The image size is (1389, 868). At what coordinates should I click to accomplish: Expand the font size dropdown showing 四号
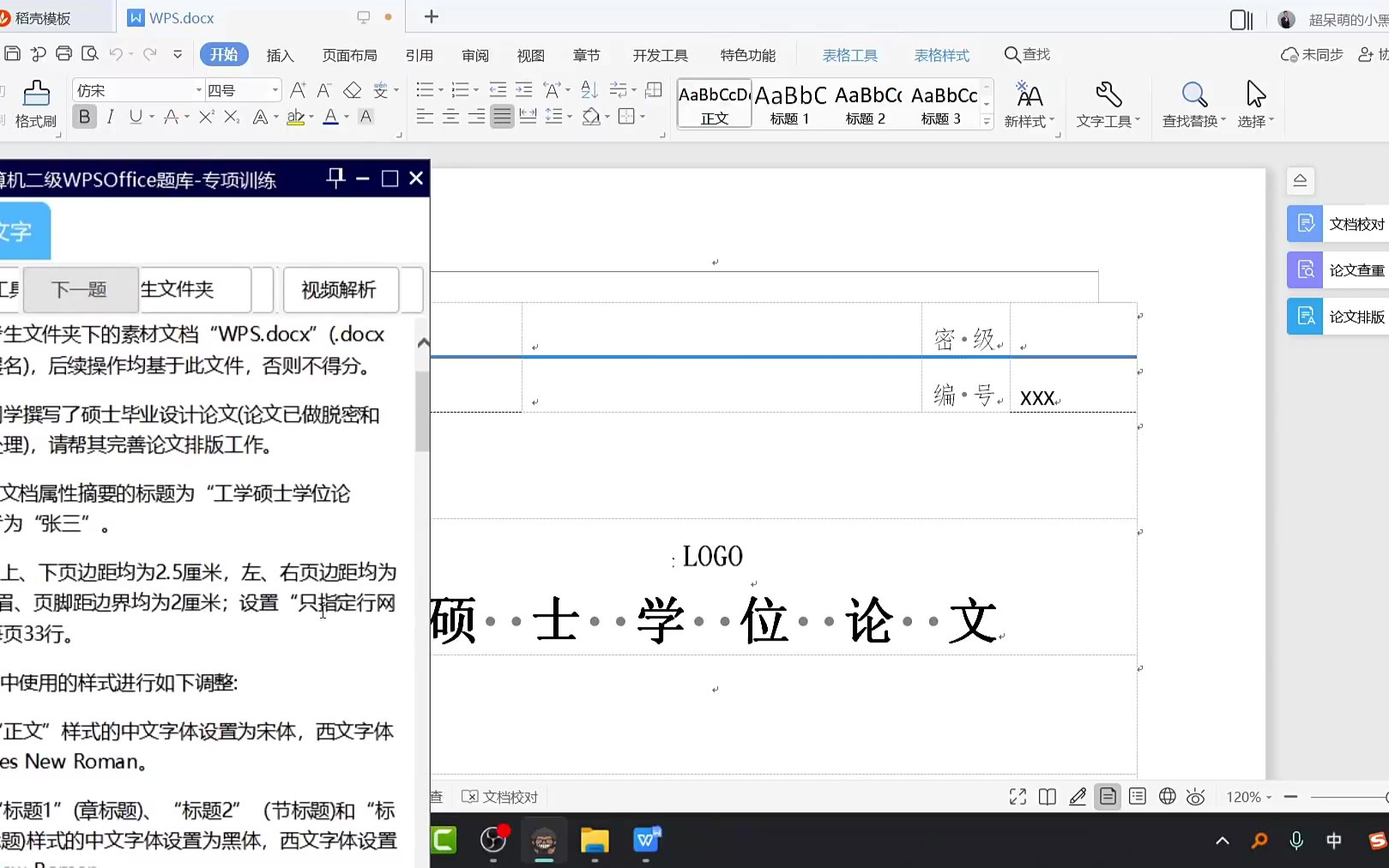(275, 90)
